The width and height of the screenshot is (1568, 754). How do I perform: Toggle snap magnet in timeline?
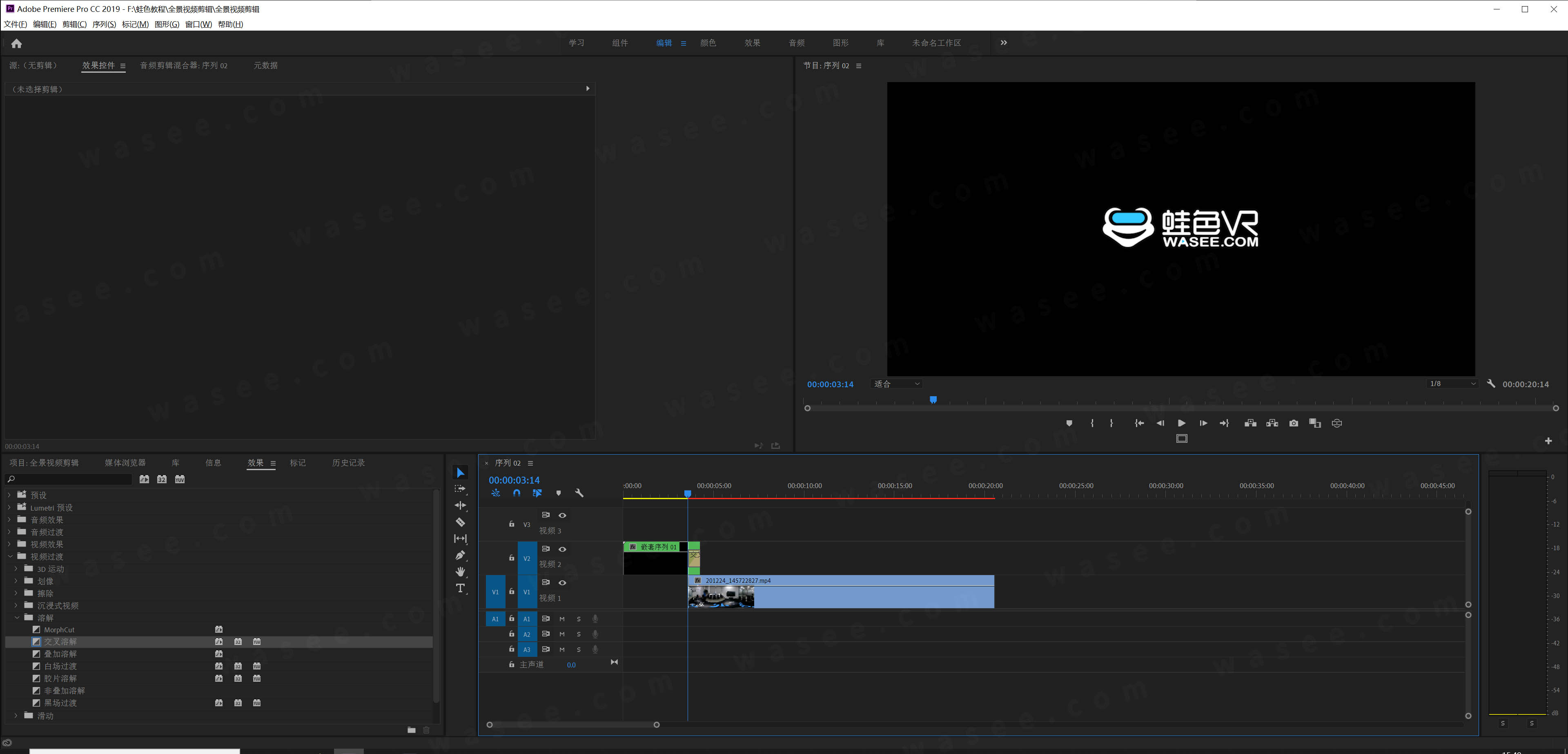coord(516,493)
